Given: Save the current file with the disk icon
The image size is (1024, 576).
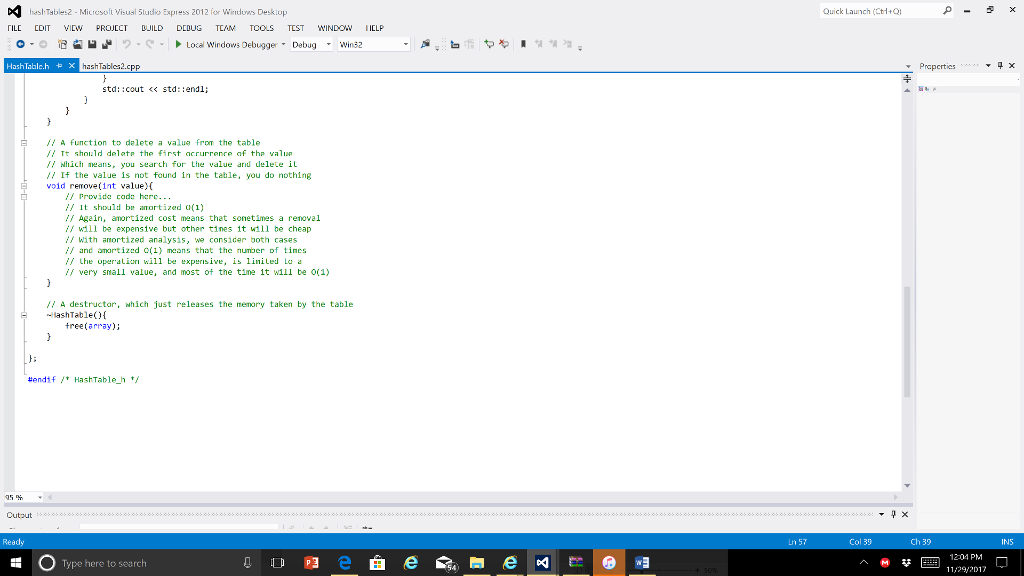Looking at the screenshot, I should [x=92, y=44].
